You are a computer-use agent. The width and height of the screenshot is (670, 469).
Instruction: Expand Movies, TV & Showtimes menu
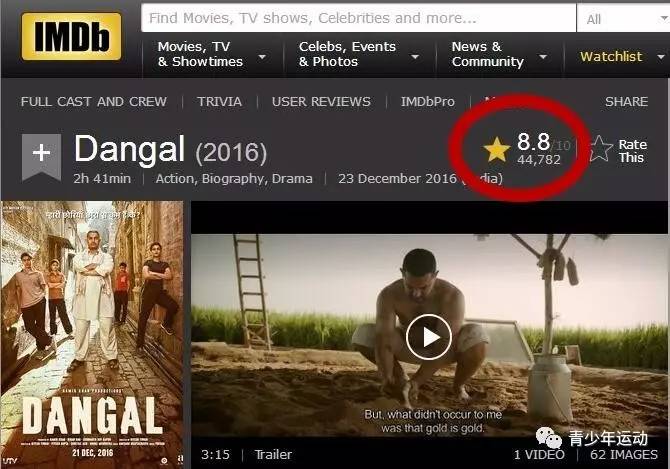(212, 54)
